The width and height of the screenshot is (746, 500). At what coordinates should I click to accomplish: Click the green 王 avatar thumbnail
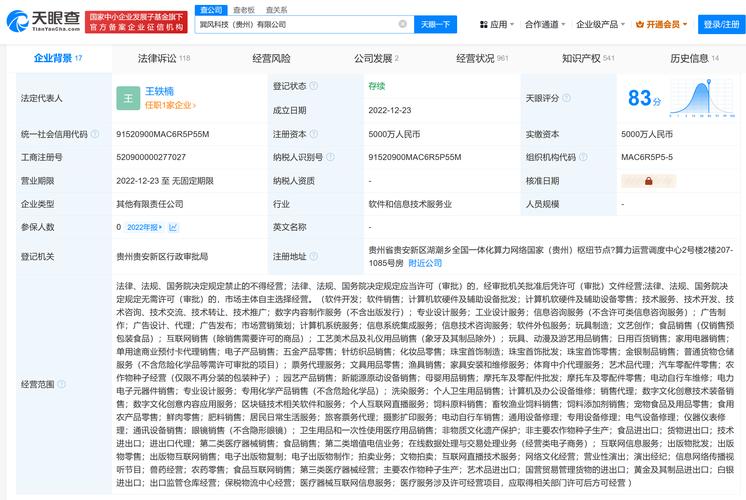(x=128, y=98)
